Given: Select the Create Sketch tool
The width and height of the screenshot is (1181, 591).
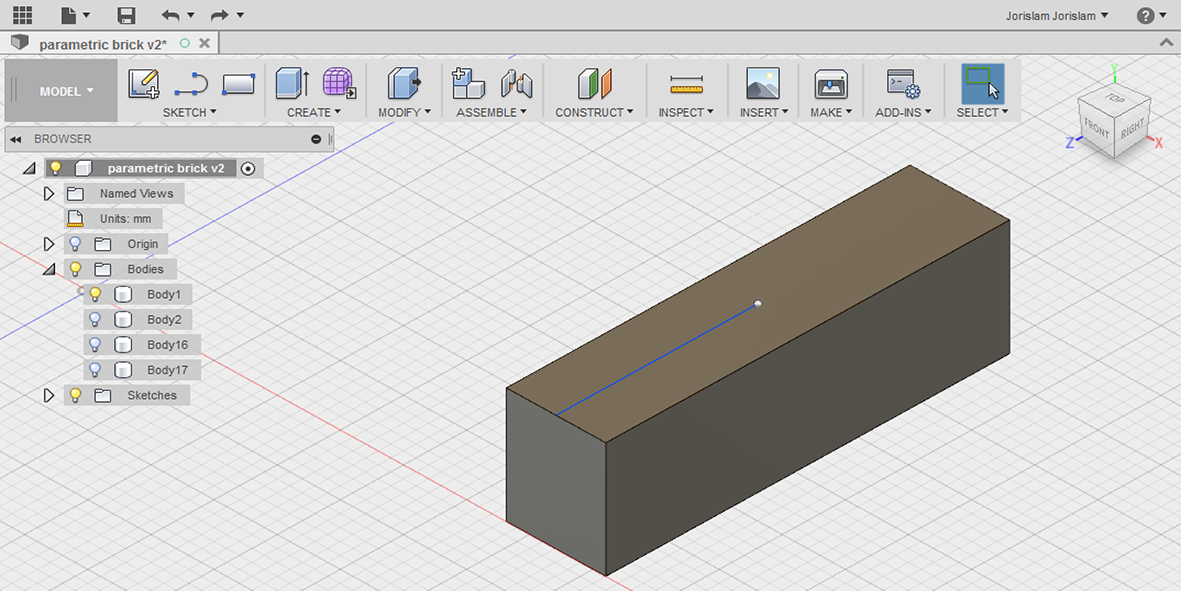Looking at the screenshot, I should (x=144, y=84).
